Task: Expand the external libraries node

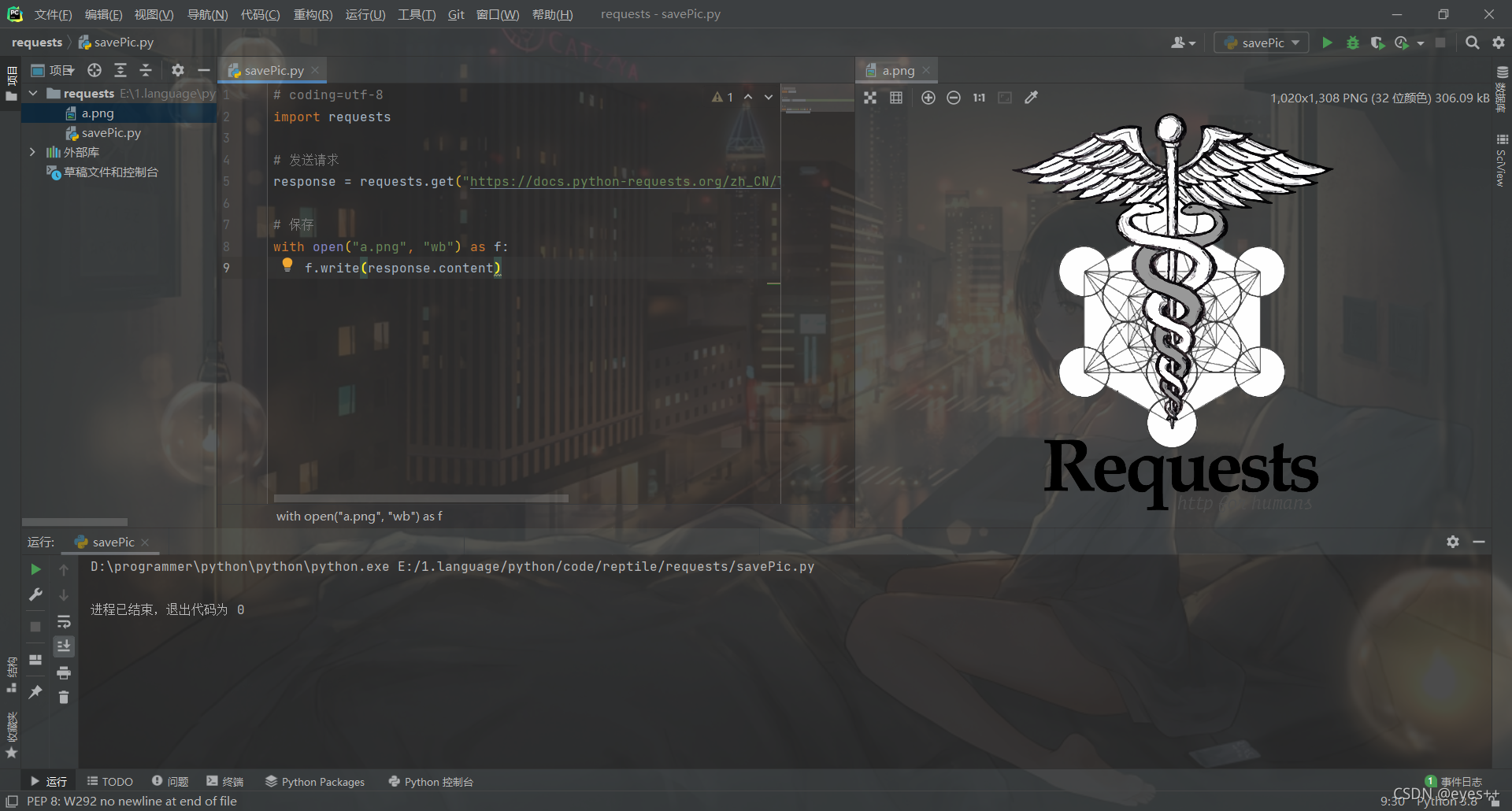Action: point(33,152)
